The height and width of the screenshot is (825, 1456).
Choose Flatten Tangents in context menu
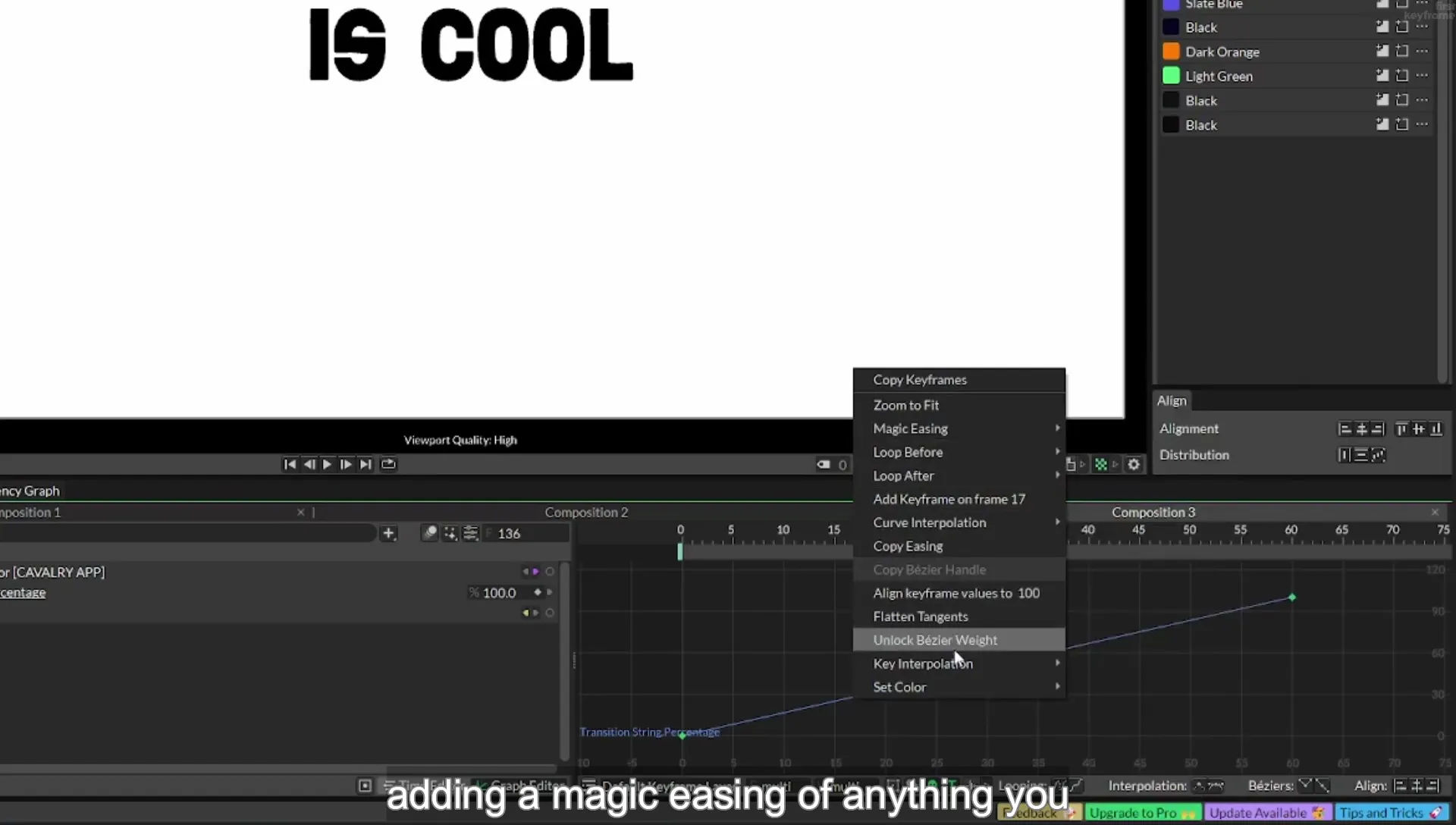(959, 616)
